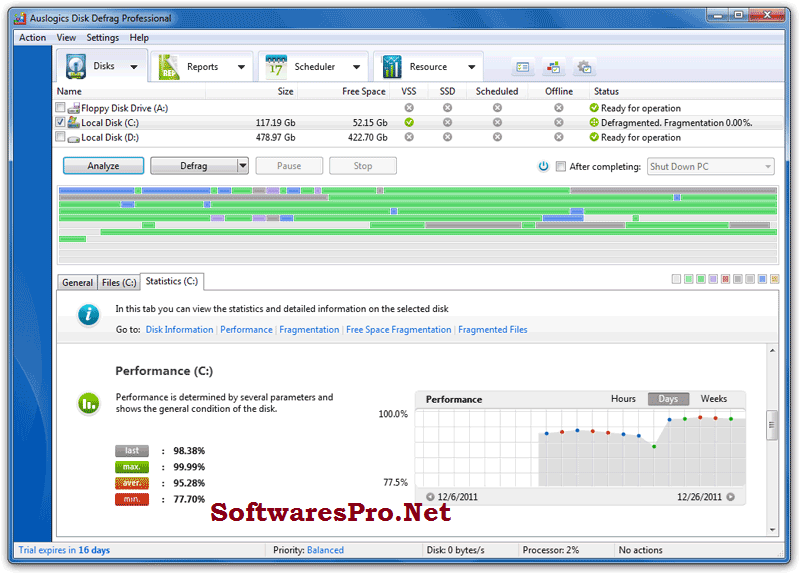The width and height of the screenshot is (800, 574).
Task: Switch performance graph to Weeks
Action: pos(713,399)
